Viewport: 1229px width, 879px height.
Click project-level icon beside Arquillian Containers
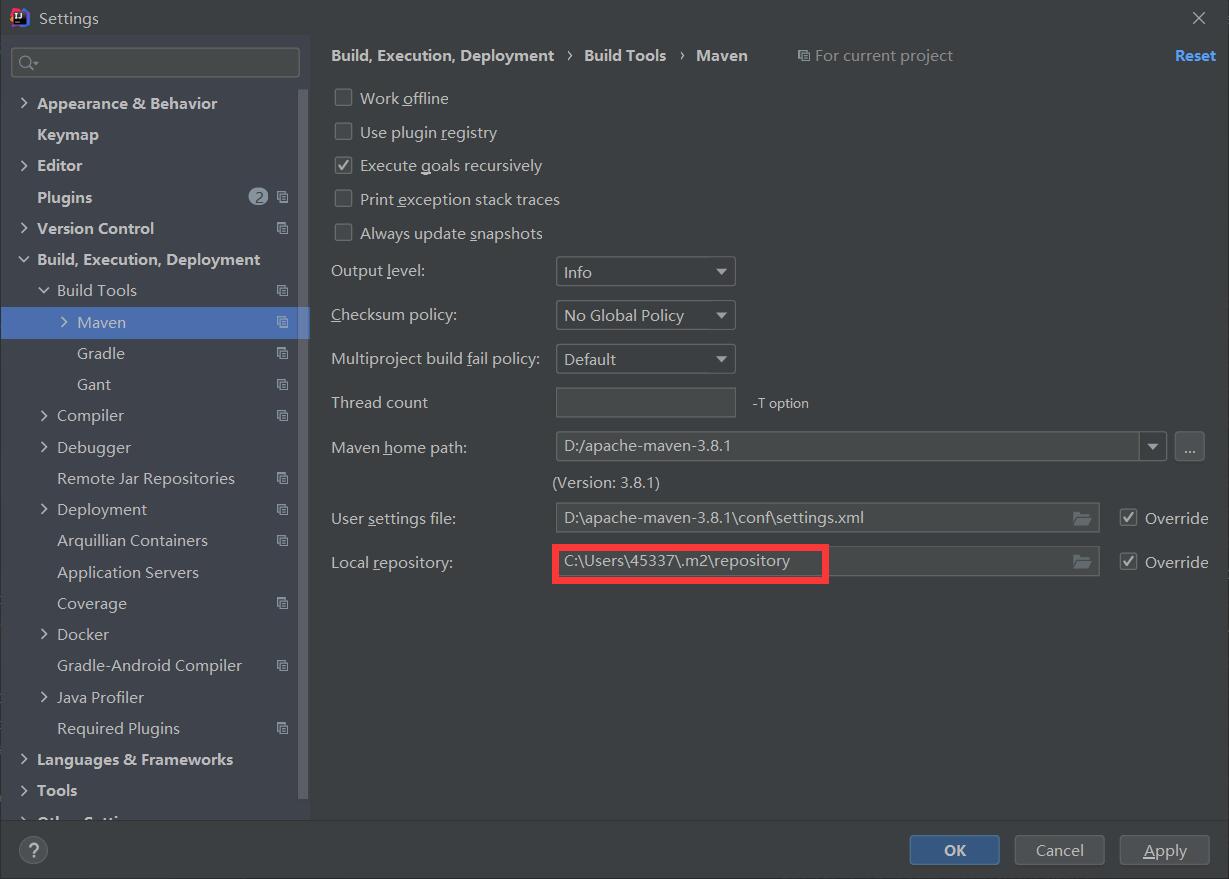tap(282, 540)
